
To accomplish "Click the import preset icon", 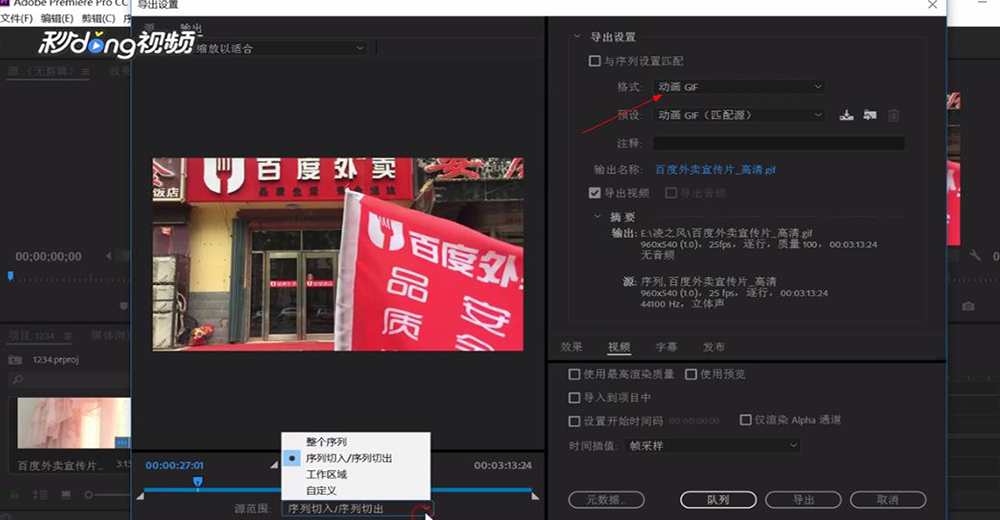I will (870, 115).
